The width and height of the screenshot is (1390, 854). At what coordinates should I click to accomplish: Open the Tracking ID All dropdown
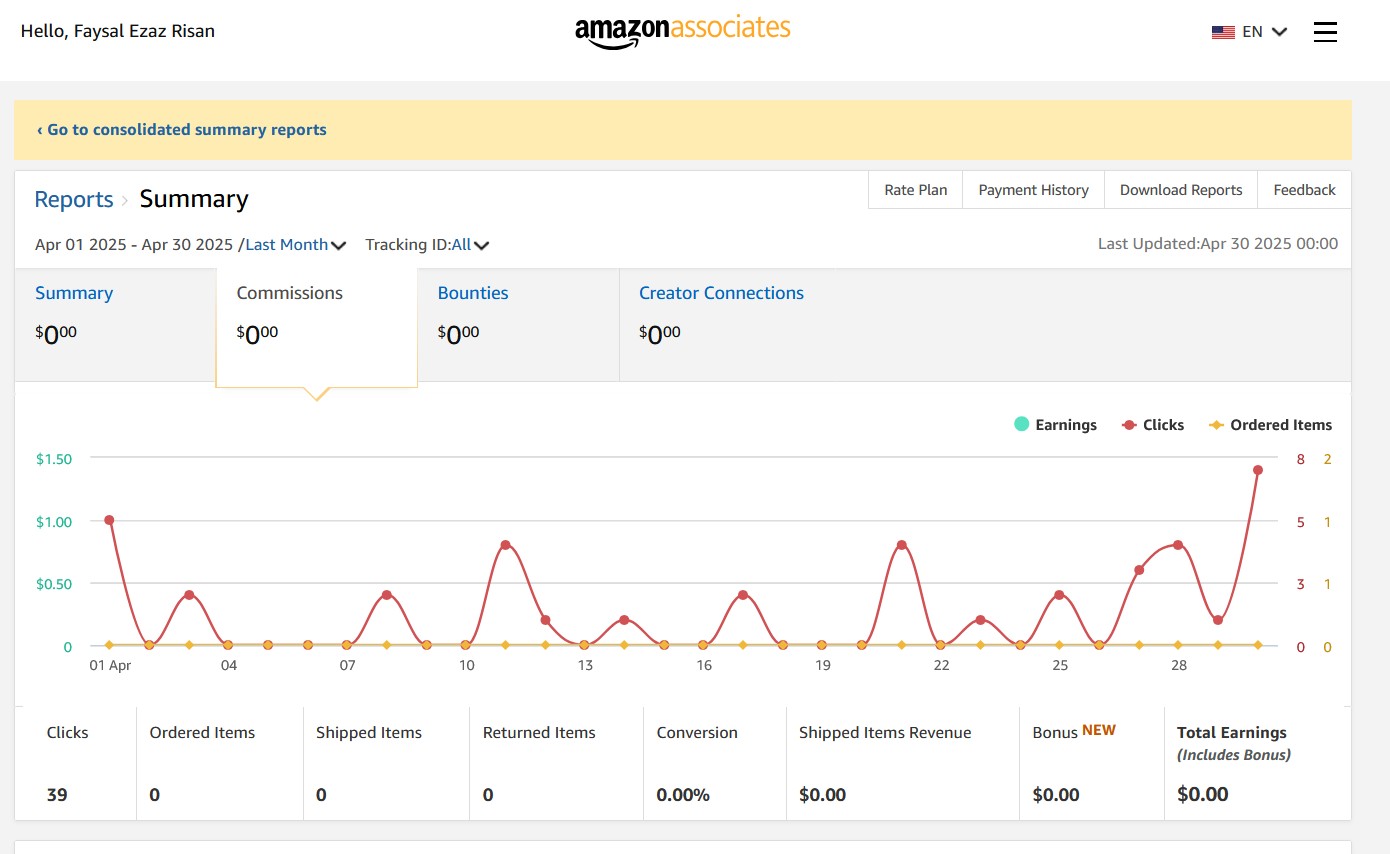[470, 244]
